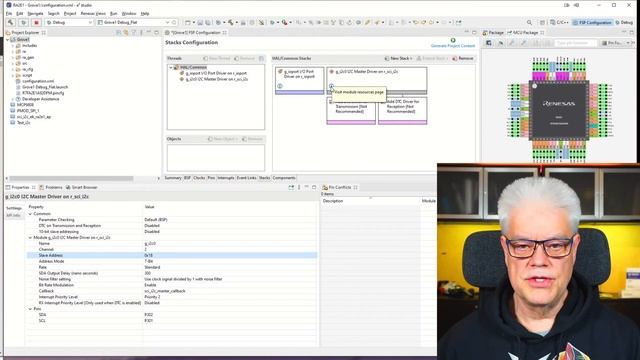Viewport: 640px width, 360px height.
Task: Switch to the Problems view tab
Action: tap(51, 187)
